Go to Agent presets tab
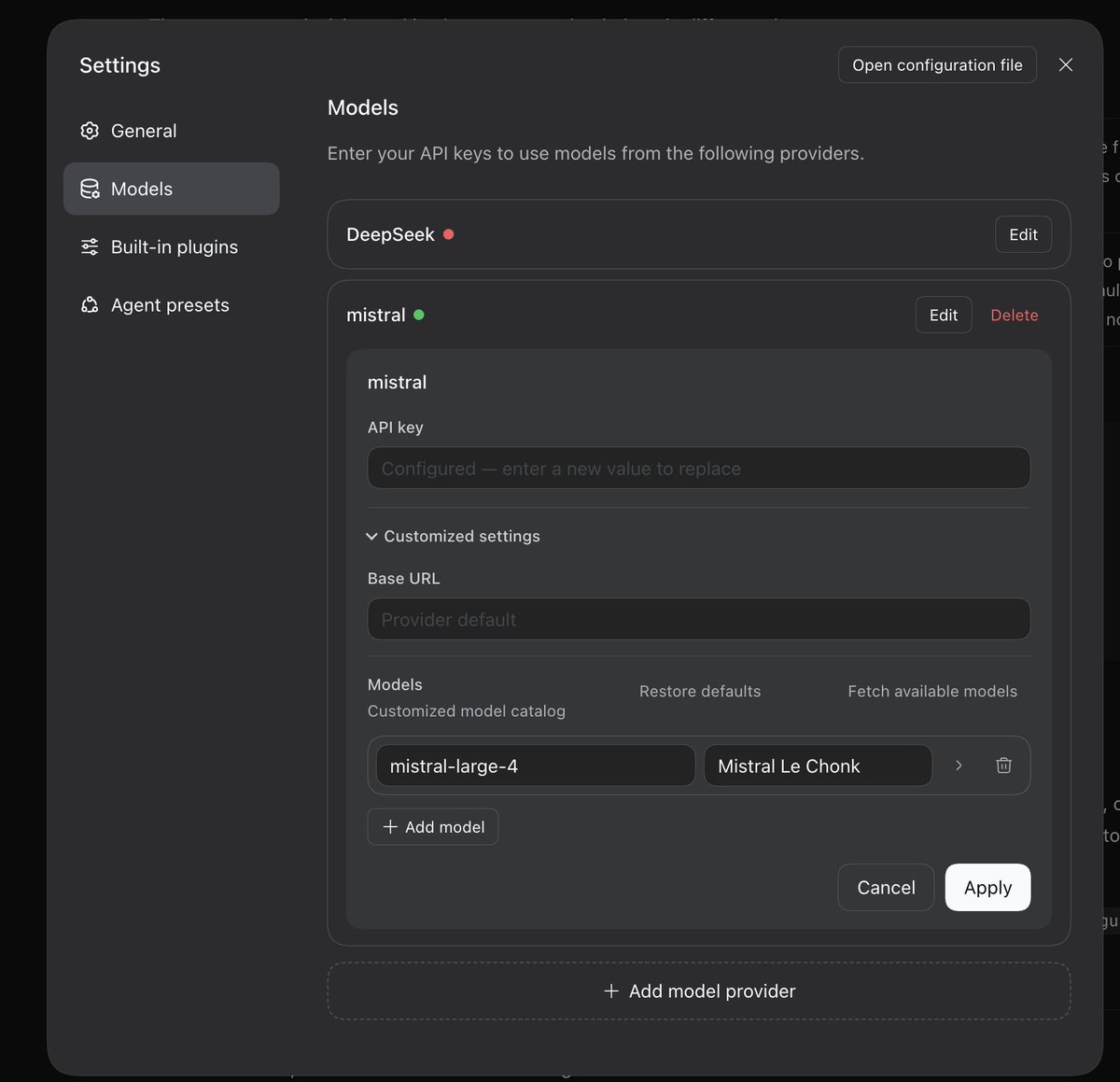Screen dimensions: 1120x1082 point(172,304)
